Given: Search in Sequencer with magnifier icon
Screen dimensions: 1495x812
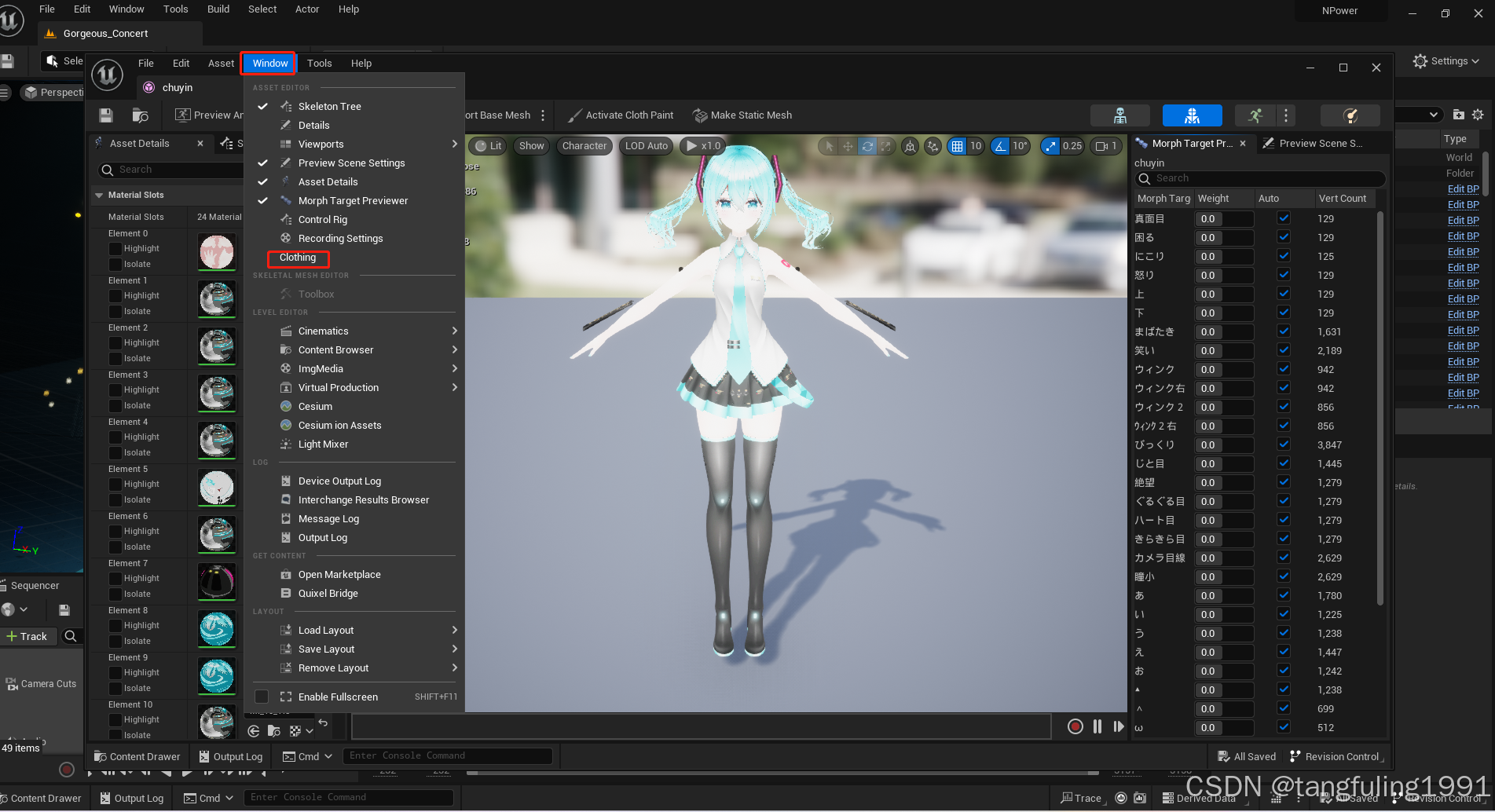Looking at the screenshot, I should [x=71, y=636].
